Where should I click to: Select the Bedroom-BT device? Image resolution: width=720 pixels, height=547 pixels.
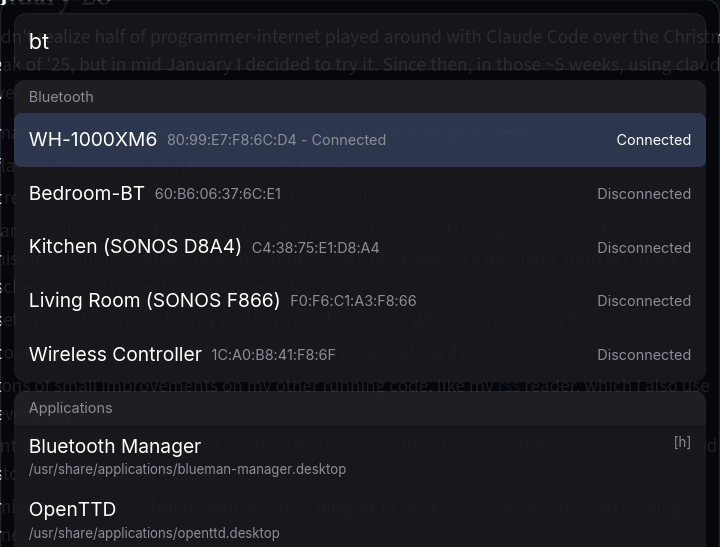click(87, 194)
